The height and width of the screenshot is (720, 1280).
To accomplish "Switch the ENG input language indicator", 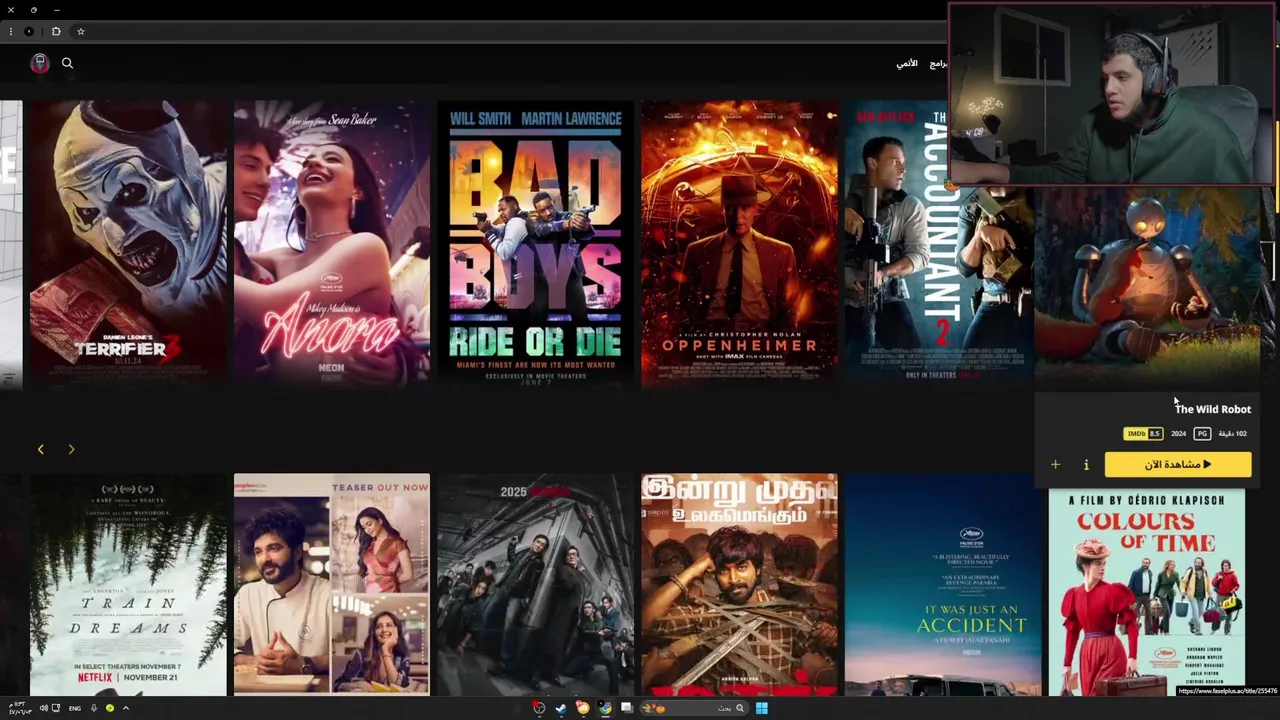I will click(x=75, y=708).
